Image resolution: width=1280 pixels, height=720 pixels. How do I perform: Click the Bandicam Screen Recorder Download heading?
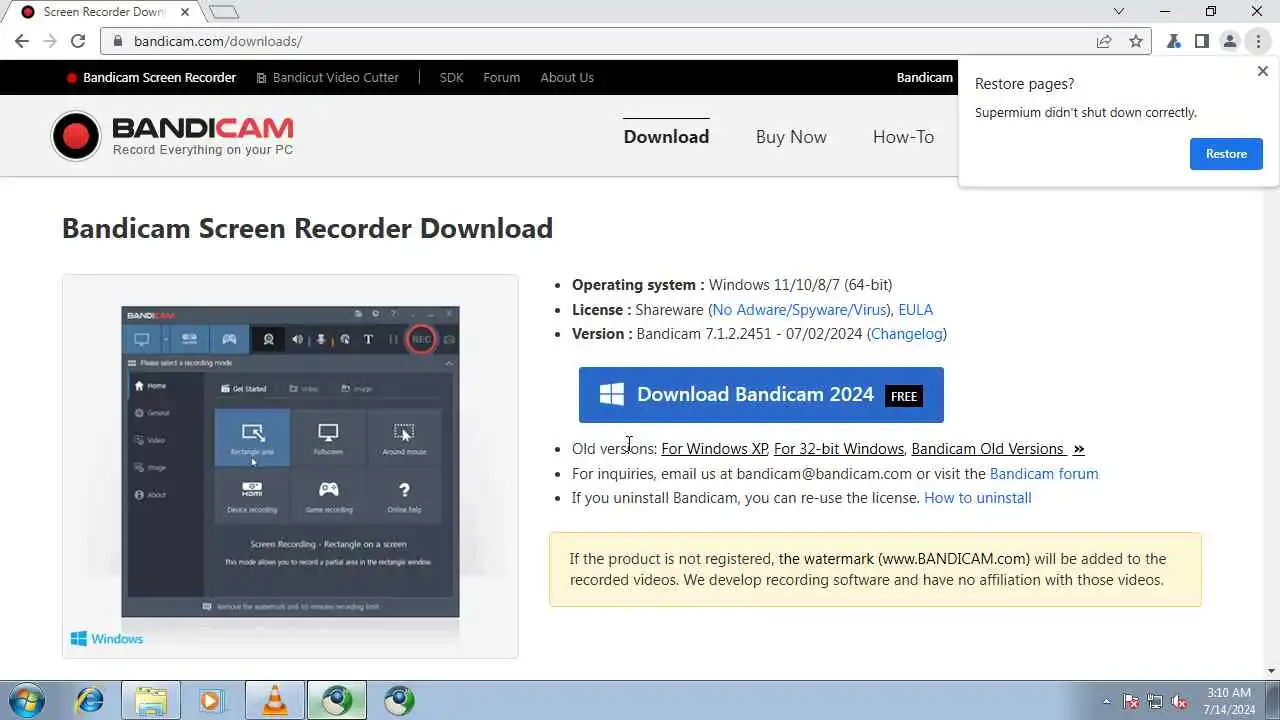pyautogui.click(x=307, y=228)
